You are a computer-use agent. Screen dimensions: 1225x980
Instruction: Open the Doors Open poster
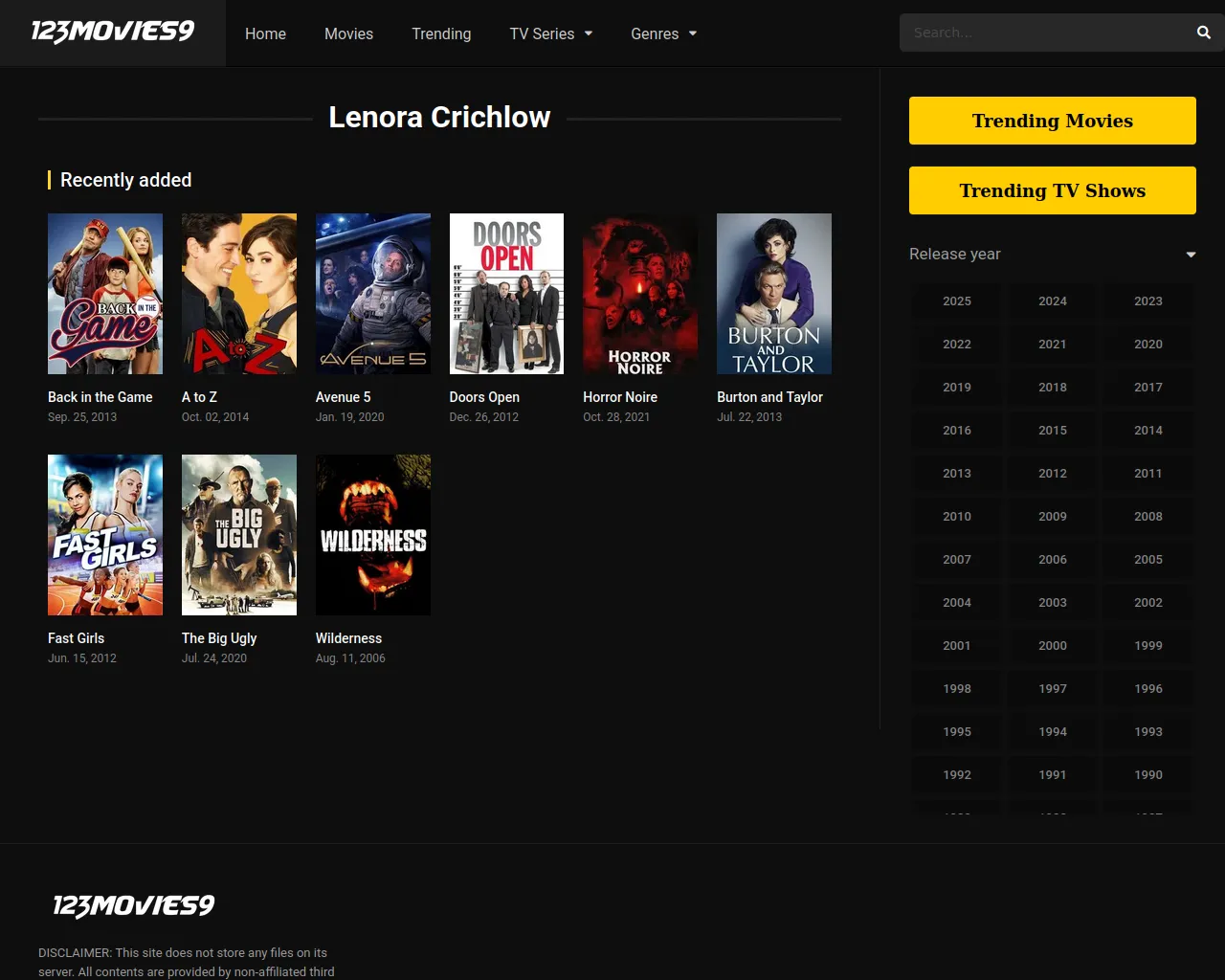506,294
